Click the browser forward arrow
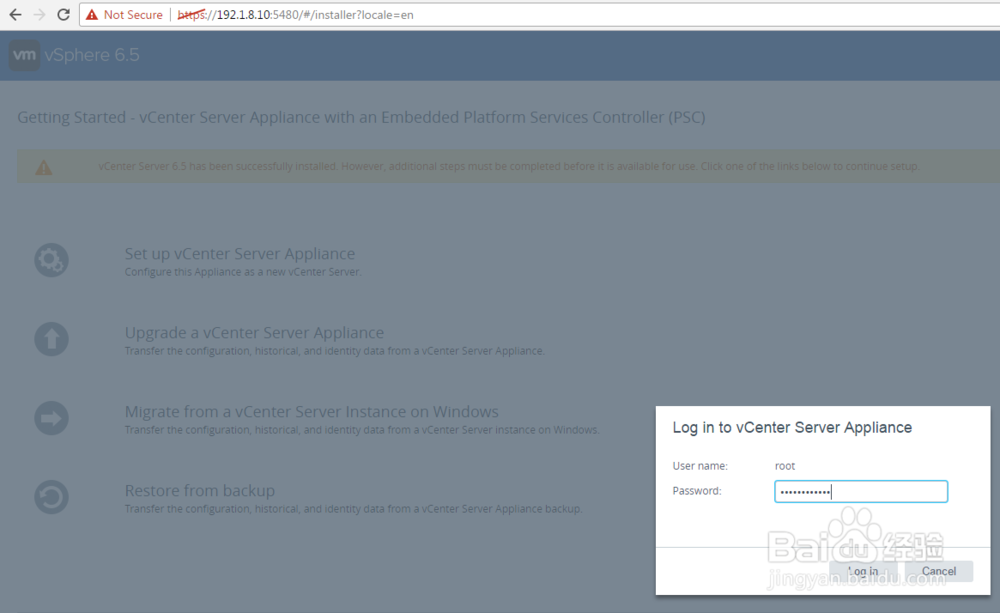Image resolution: width=1000 pixels, height=613 pixels. (x=40, y=15)
